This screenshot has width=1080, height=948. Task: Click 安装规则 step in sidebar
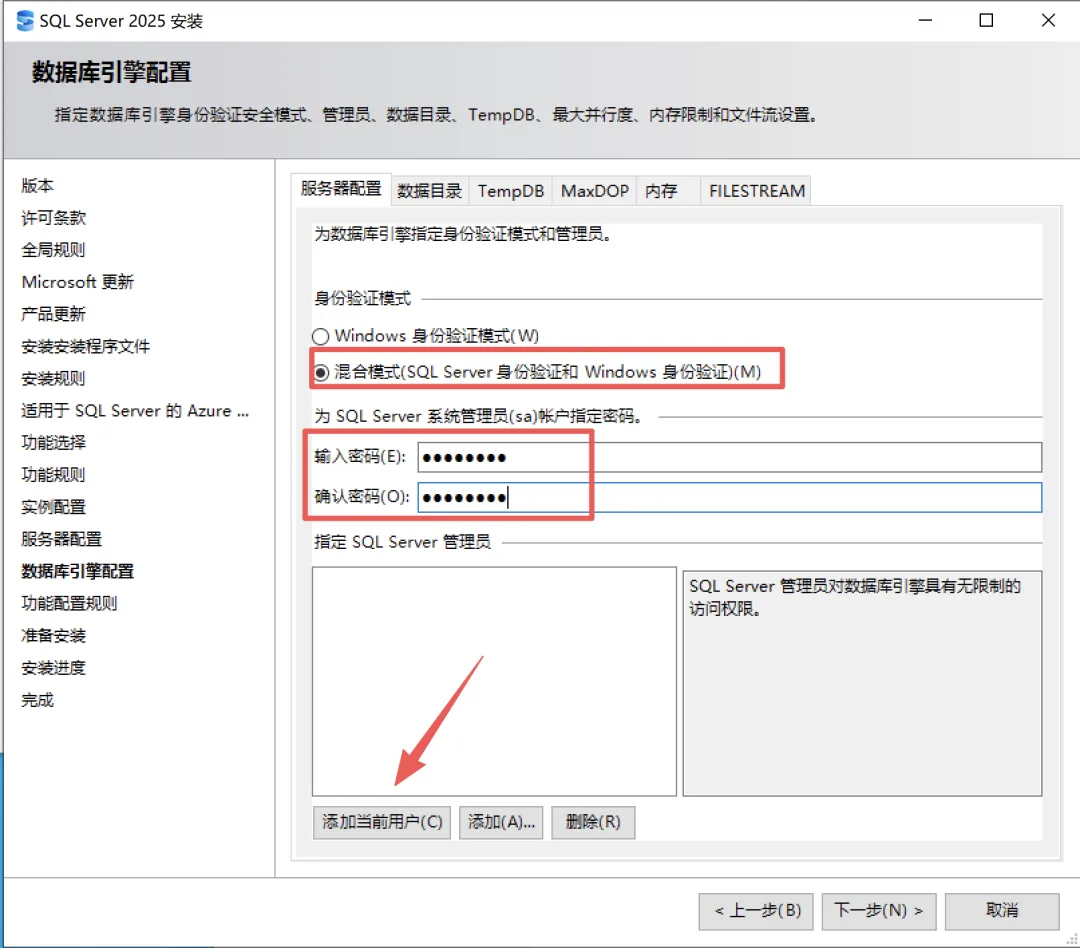coord(54,378)
